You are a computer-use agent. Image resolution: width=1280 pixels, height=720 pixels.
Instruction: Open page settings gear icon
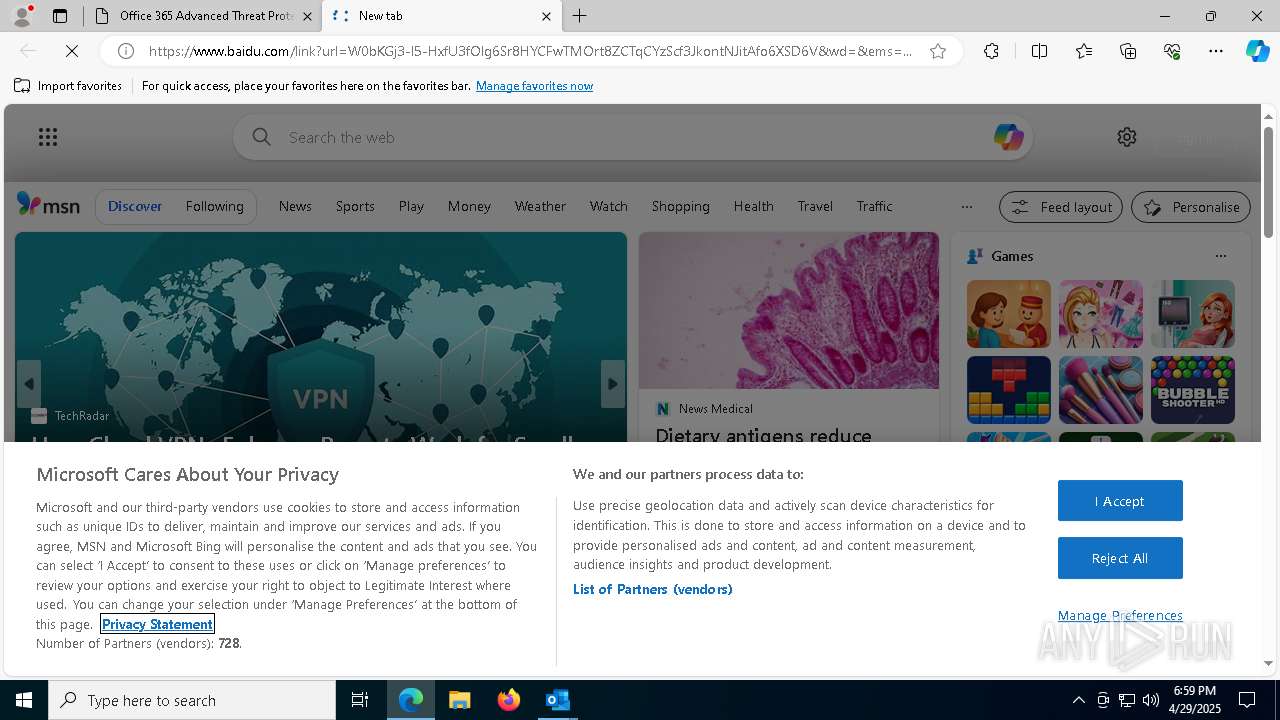[1127, 137]
